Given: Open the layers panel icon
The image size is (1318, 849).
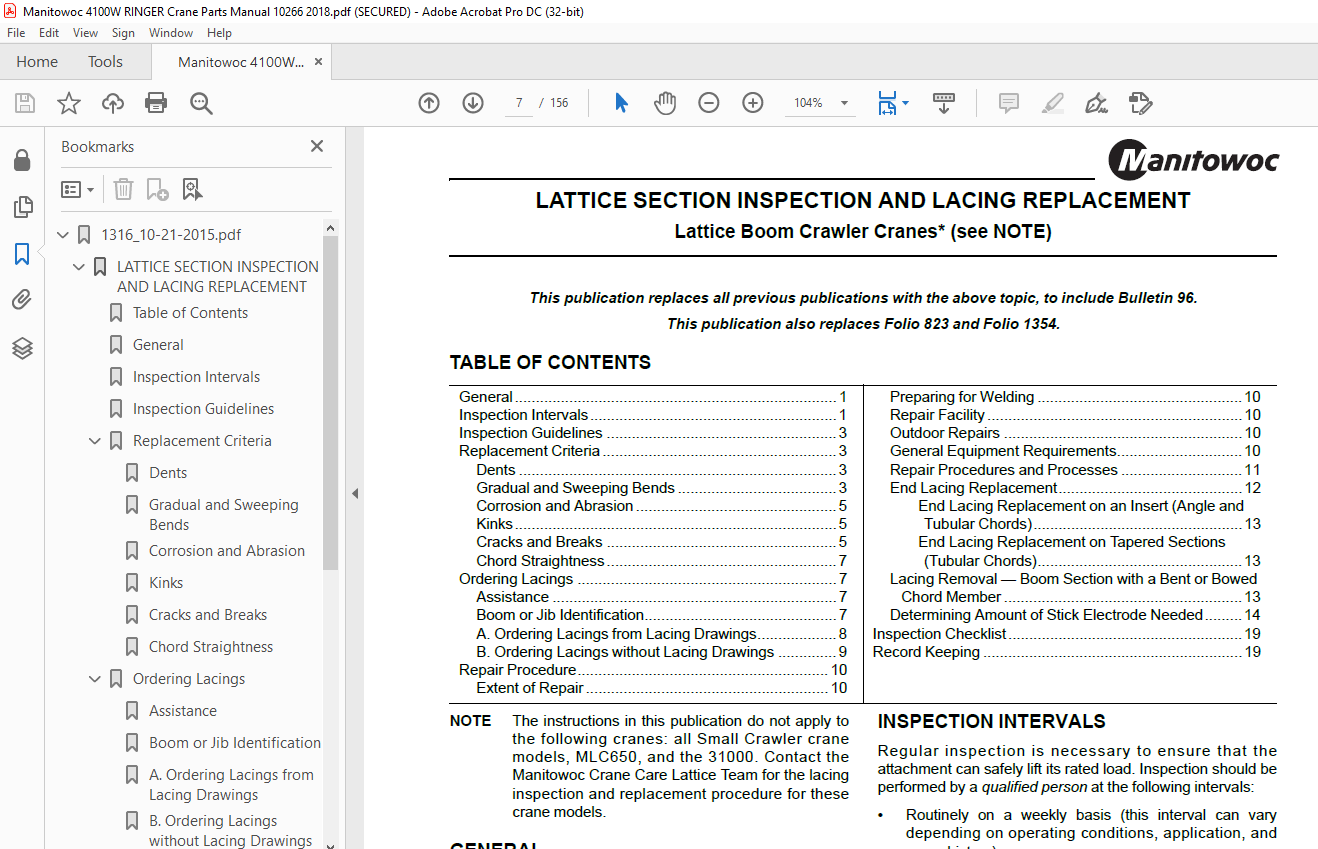Looking at the screenshot, I should tap(22, 348).
